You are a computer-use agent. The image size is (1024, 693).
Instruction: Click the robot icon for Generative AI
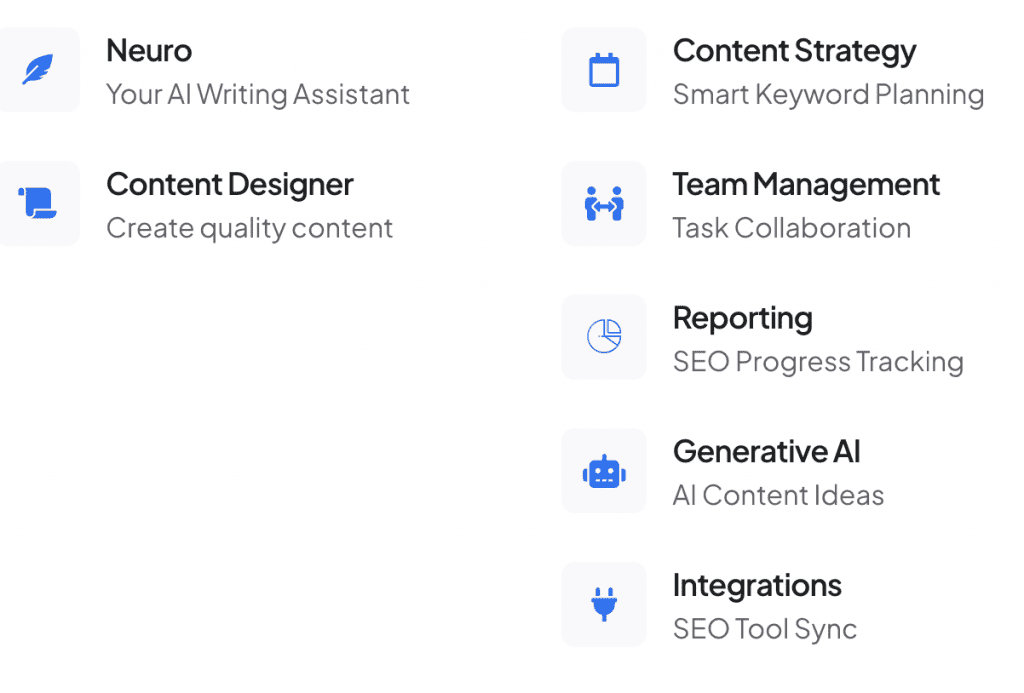pyautogui.click(x=603, y=471)
